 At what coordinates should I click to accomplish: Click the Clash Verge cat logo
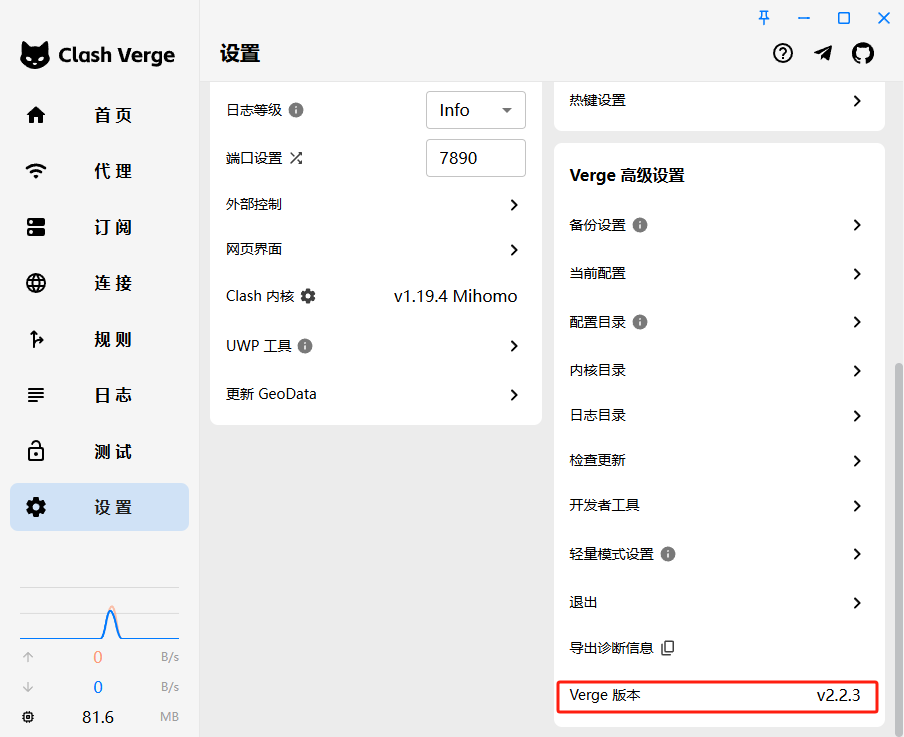[x=35, y=55]
